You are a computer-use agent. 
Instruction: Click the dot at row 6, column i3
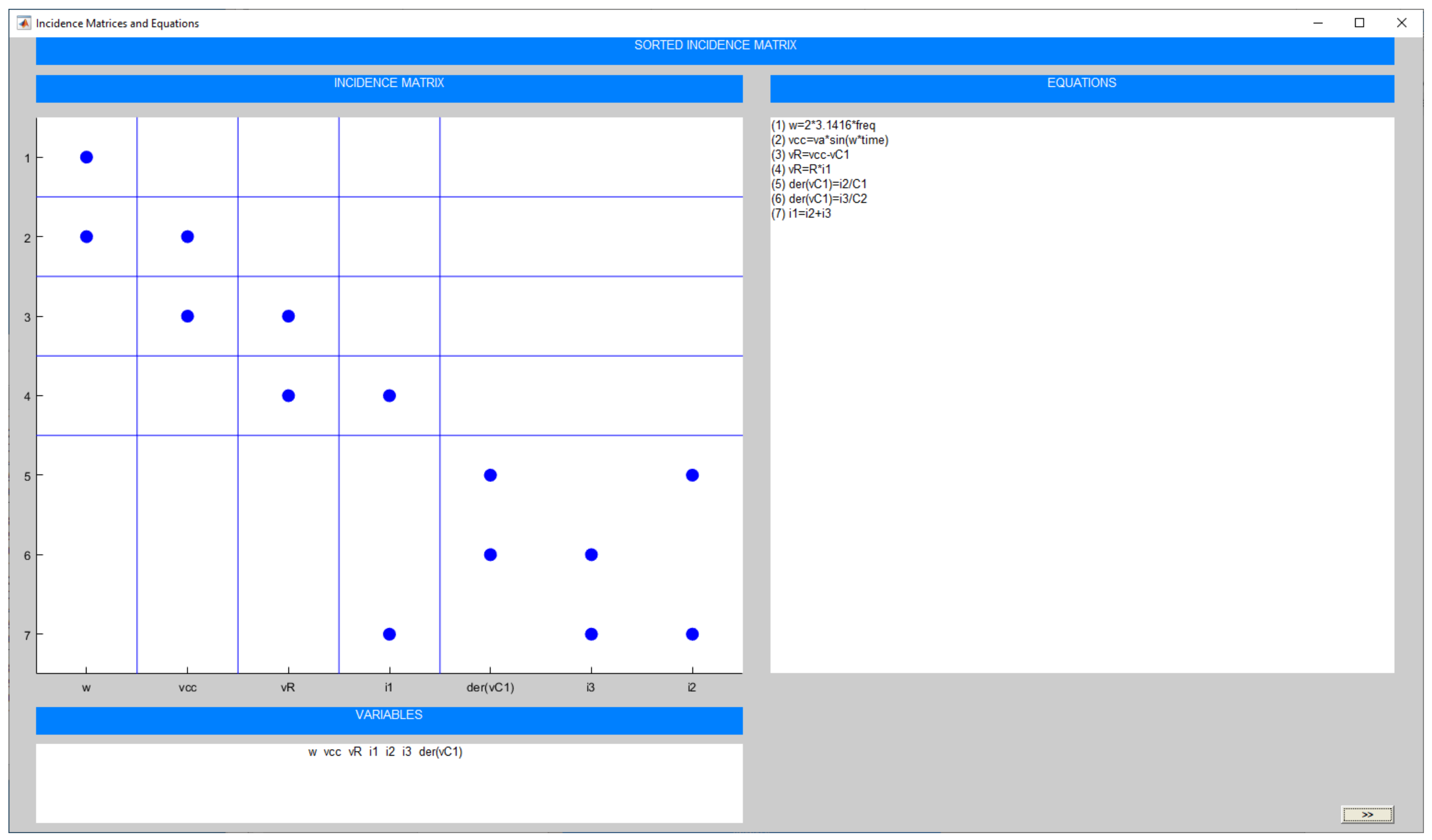[x=592, y=555]
